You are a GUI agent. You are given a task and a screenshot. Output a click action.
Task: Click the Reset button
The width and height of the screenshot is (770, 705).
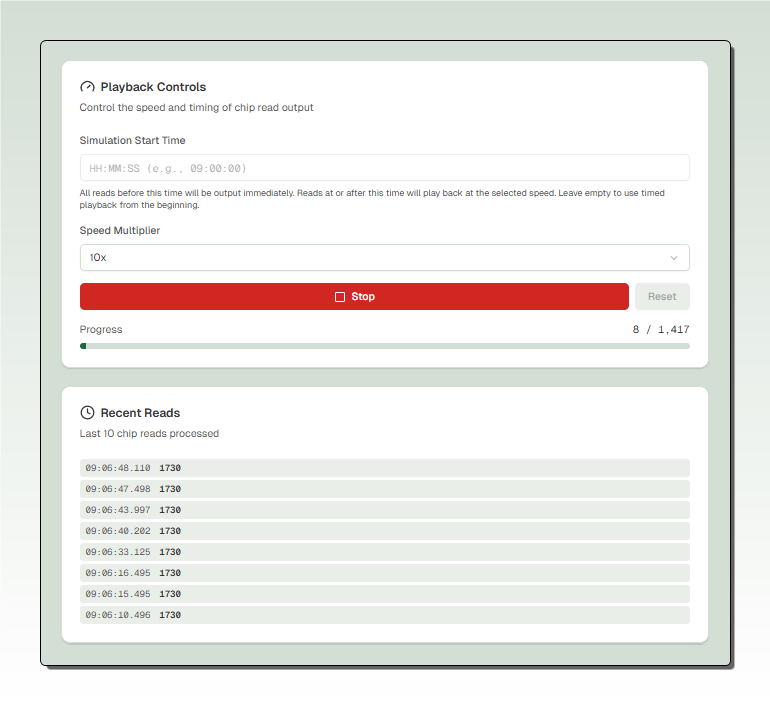pos(662,297)
